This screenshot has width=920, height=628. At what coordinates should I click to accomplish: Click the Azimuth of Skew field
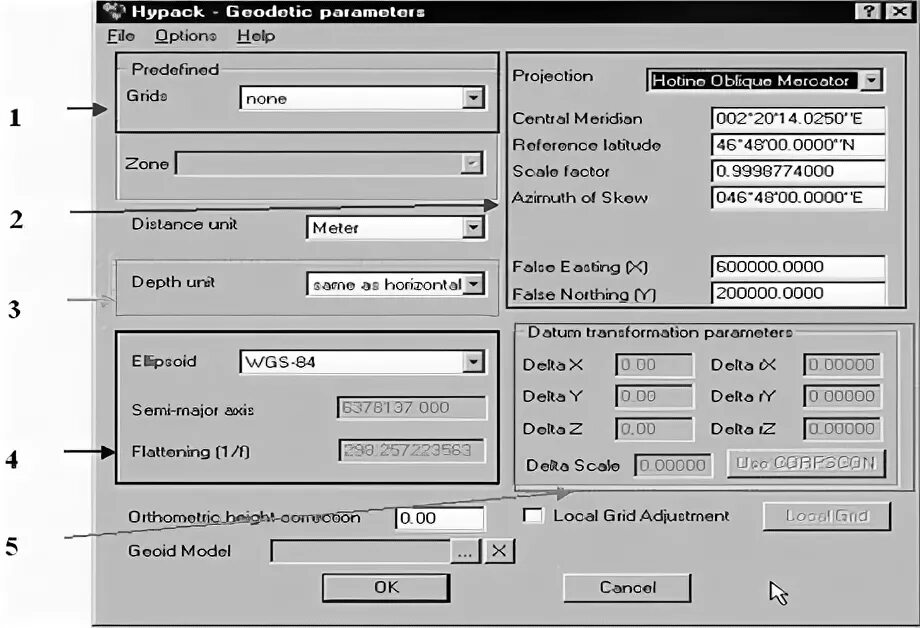[798, 198]
